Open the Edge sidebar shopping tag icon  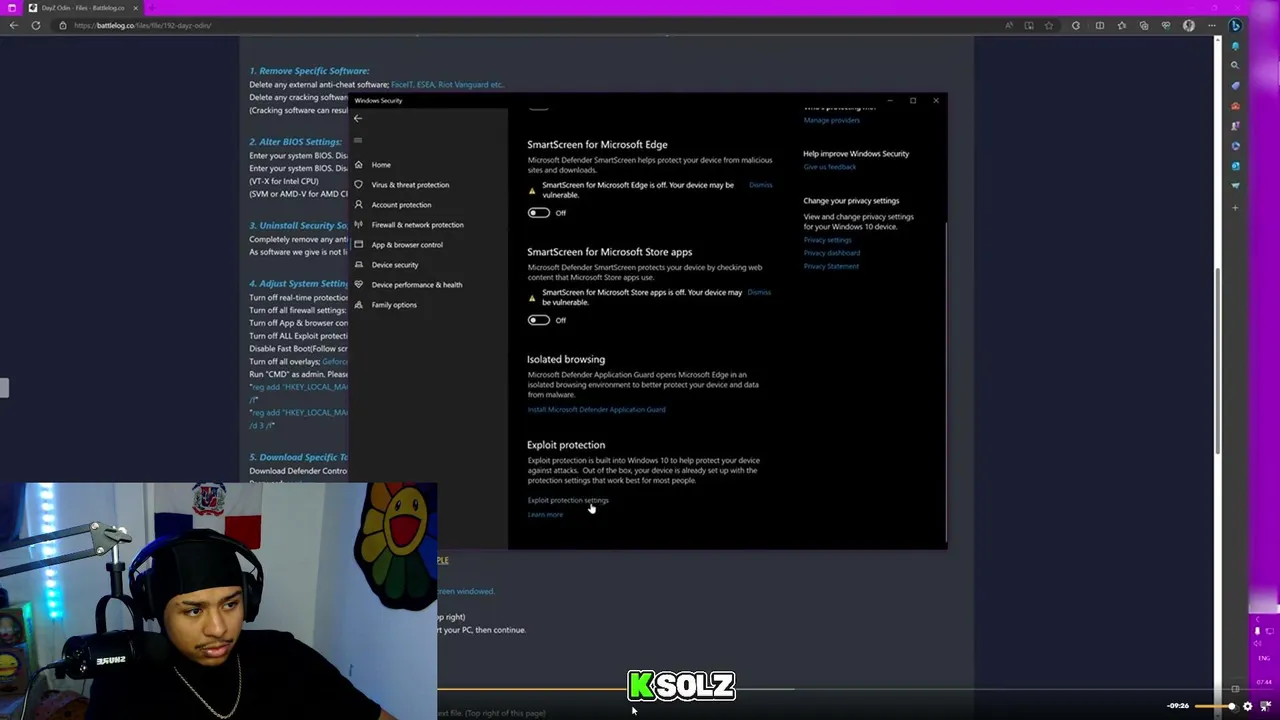click(1236, 85)
